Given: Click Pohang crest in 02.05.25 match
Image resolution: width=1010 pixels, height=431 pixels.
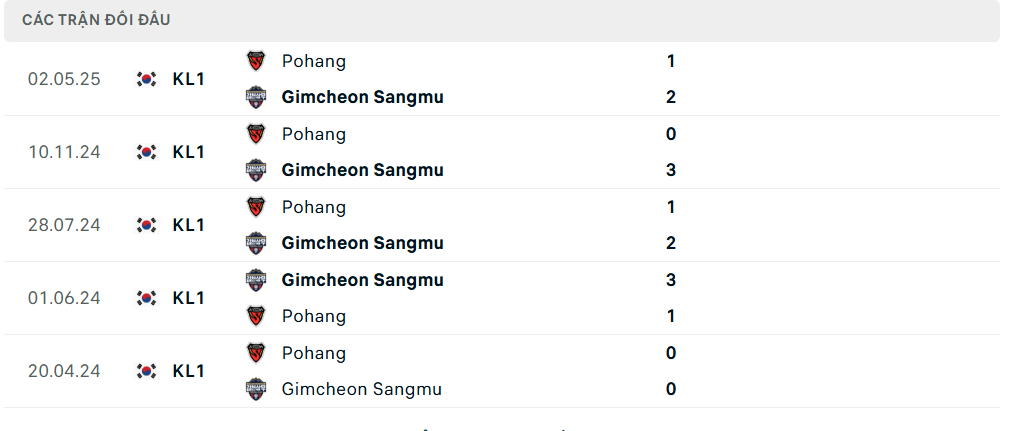Looking at the screenshot, I should point(256,61).
